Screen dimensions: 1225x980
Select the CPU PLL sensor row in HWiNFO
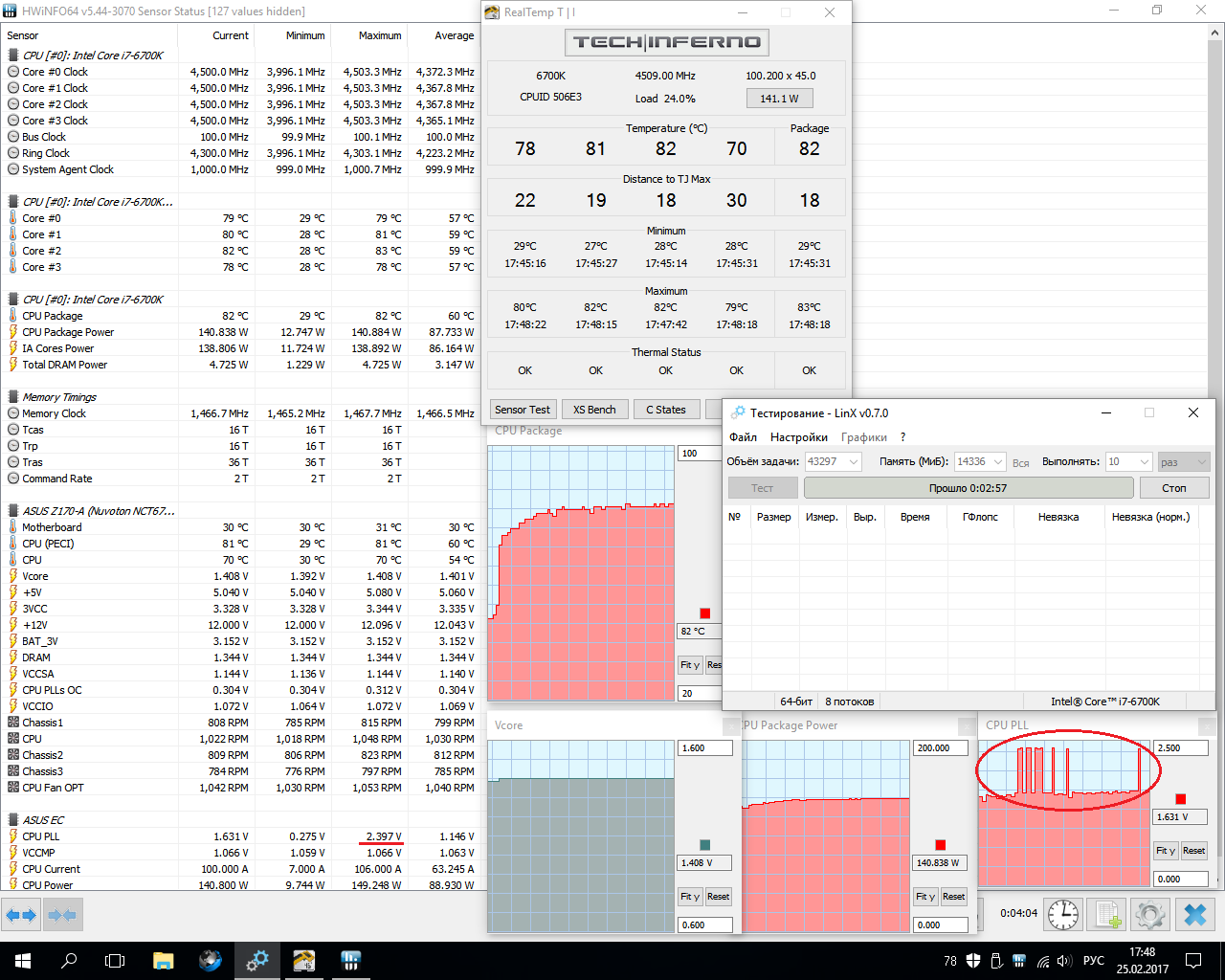(x=239, y=836)
